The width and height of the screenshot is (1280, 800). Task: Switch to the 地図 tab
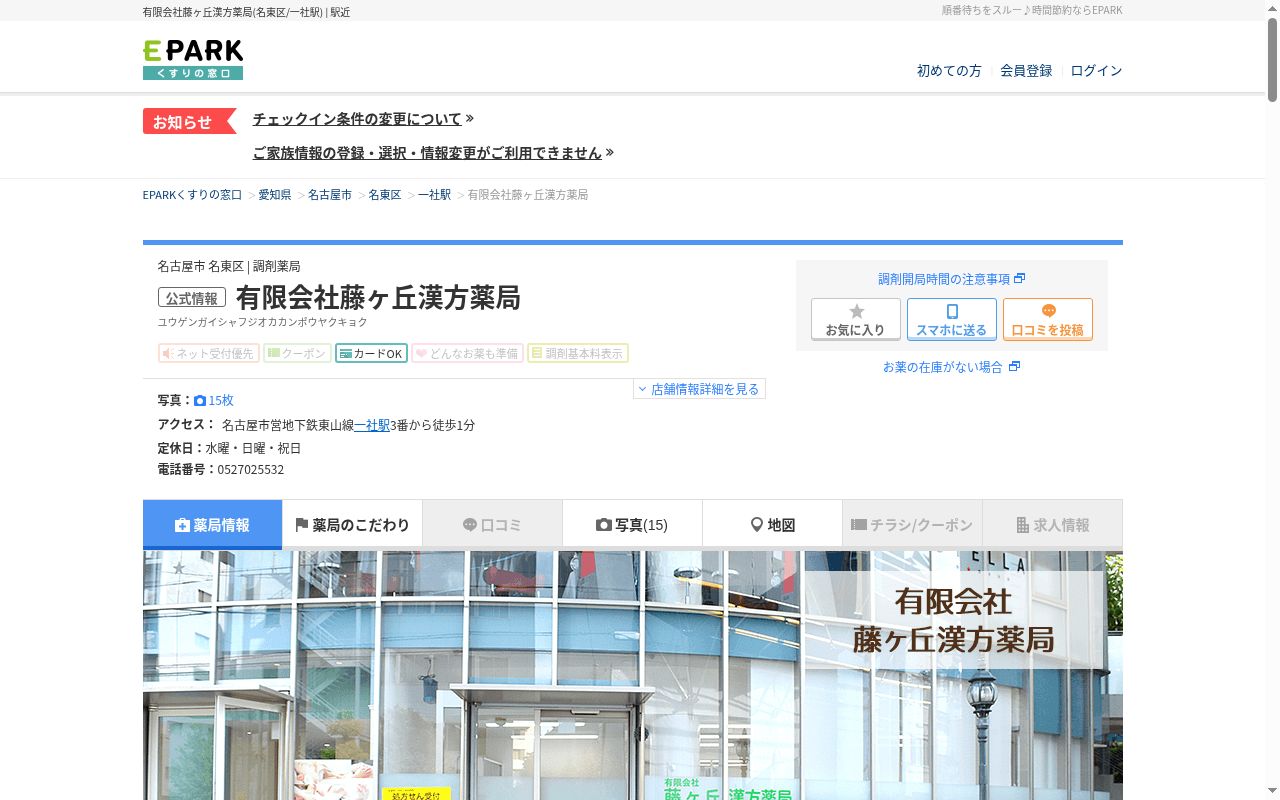(773, 525)
